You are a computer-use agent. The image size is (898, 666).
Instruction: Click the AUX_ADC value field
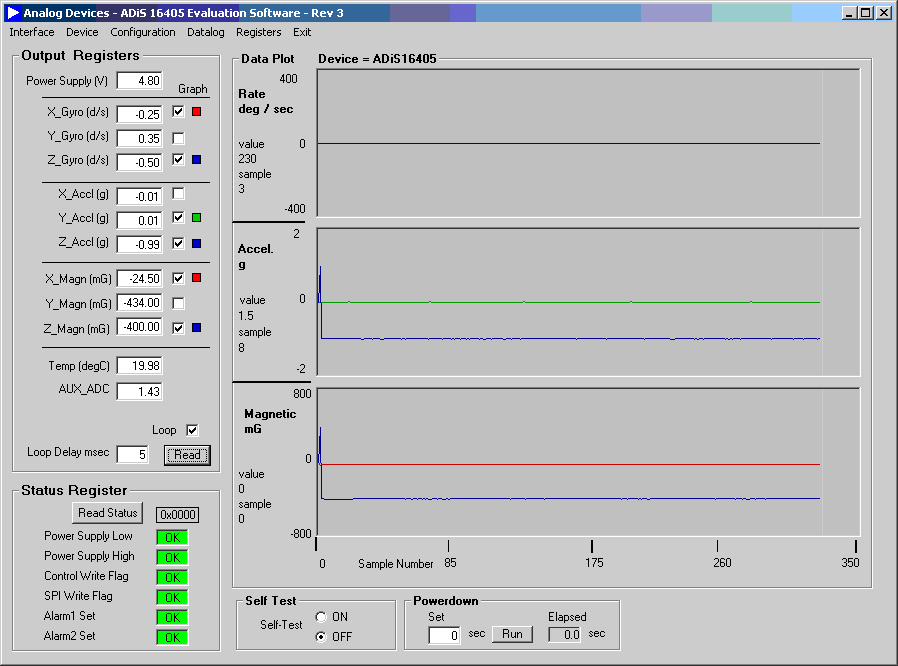point(140,392)
